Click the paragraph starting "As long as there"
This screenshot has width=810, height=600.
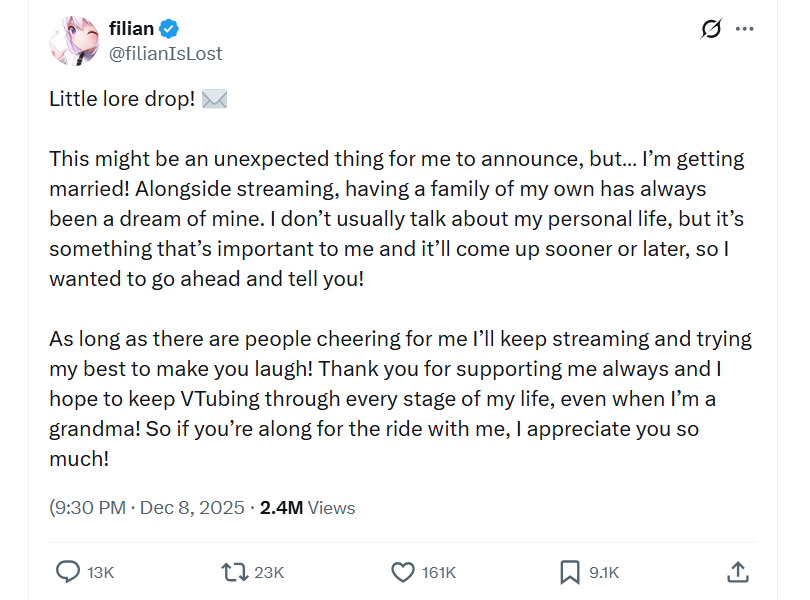[x=400, y=398]
